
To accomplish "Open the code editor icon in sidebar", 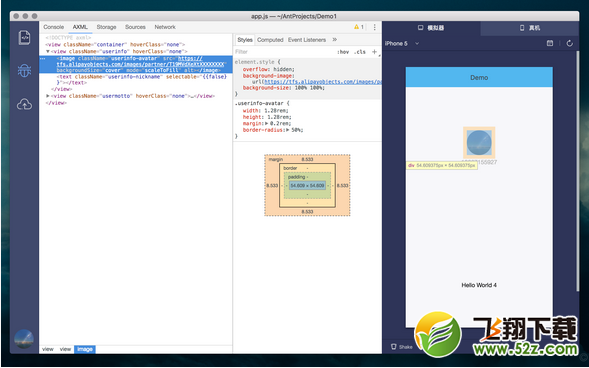I will tap(24, 38).
